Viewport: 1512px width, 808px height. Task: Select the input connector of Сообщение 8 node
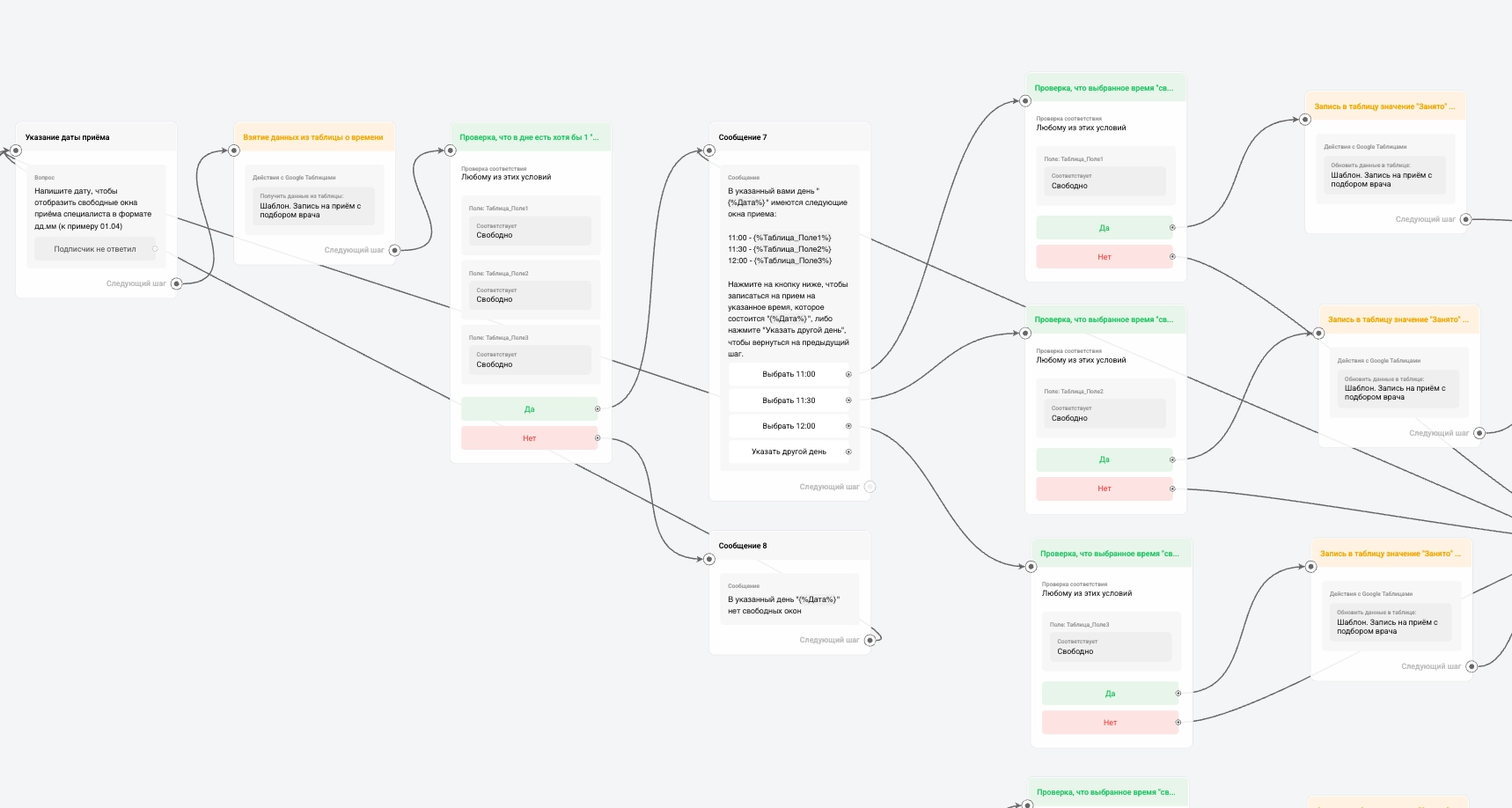(709, 559)
